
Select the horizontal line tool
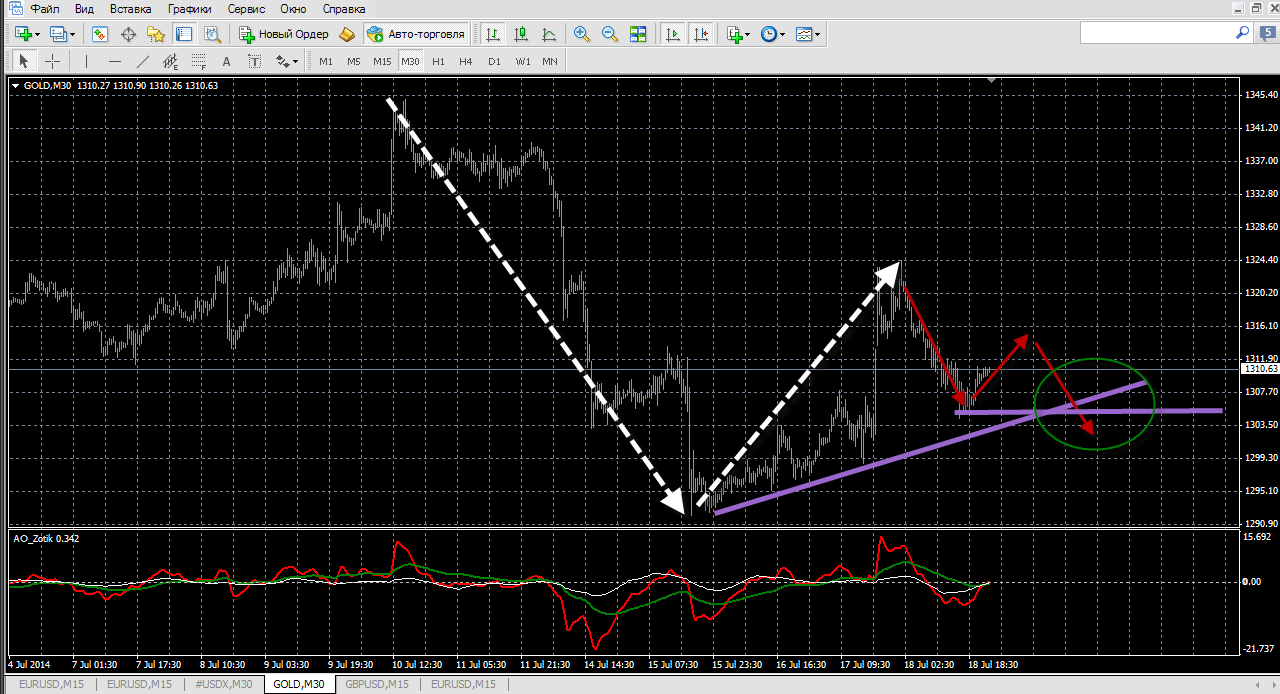click(x=114, y=61)
